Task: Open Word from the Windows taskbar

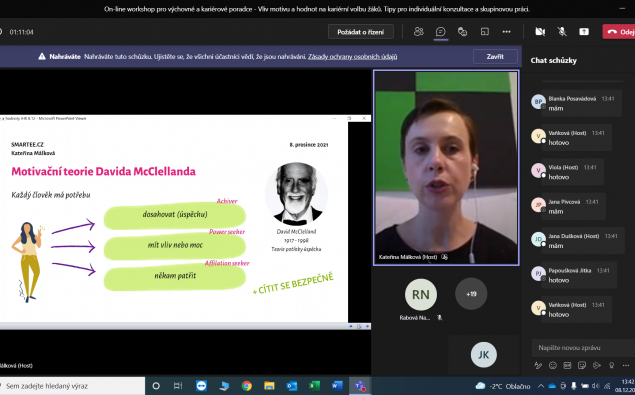Action: coord(337,386)
